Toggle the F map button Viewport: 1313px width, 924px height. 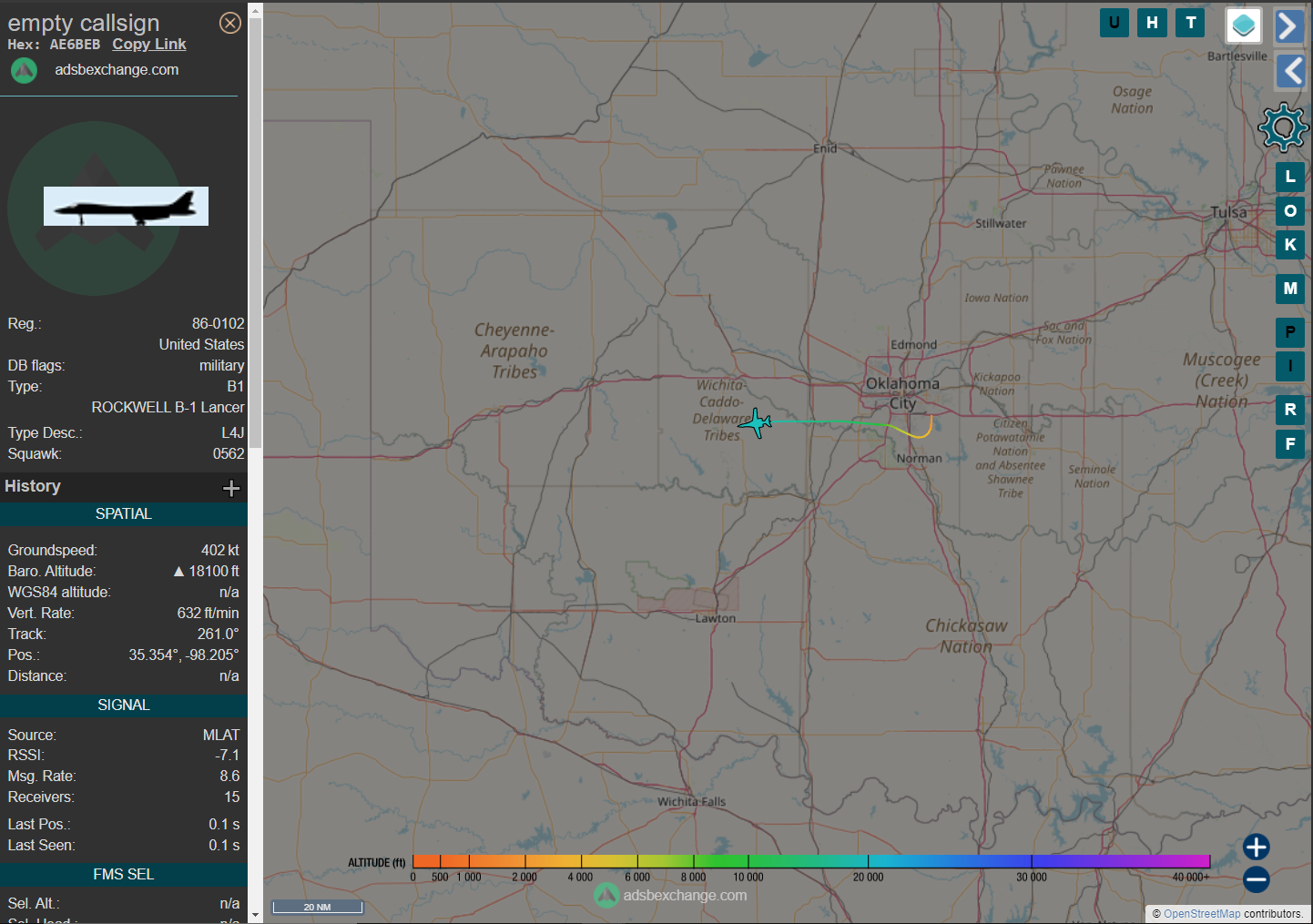[x=1290, y=444]
